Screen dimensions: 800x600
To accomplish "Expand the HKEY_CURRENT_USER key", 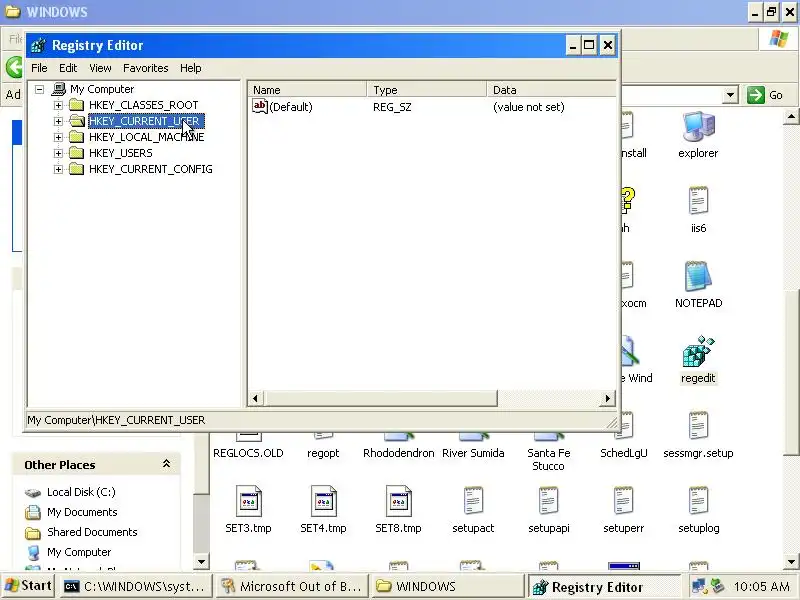I will click(58, 121).
